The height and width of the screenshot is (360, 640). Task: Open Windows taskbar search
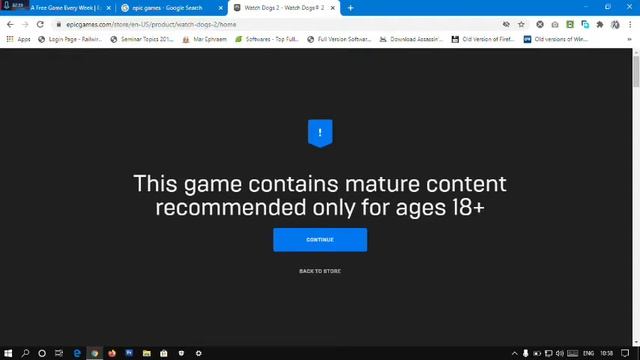tap(25, 353)
